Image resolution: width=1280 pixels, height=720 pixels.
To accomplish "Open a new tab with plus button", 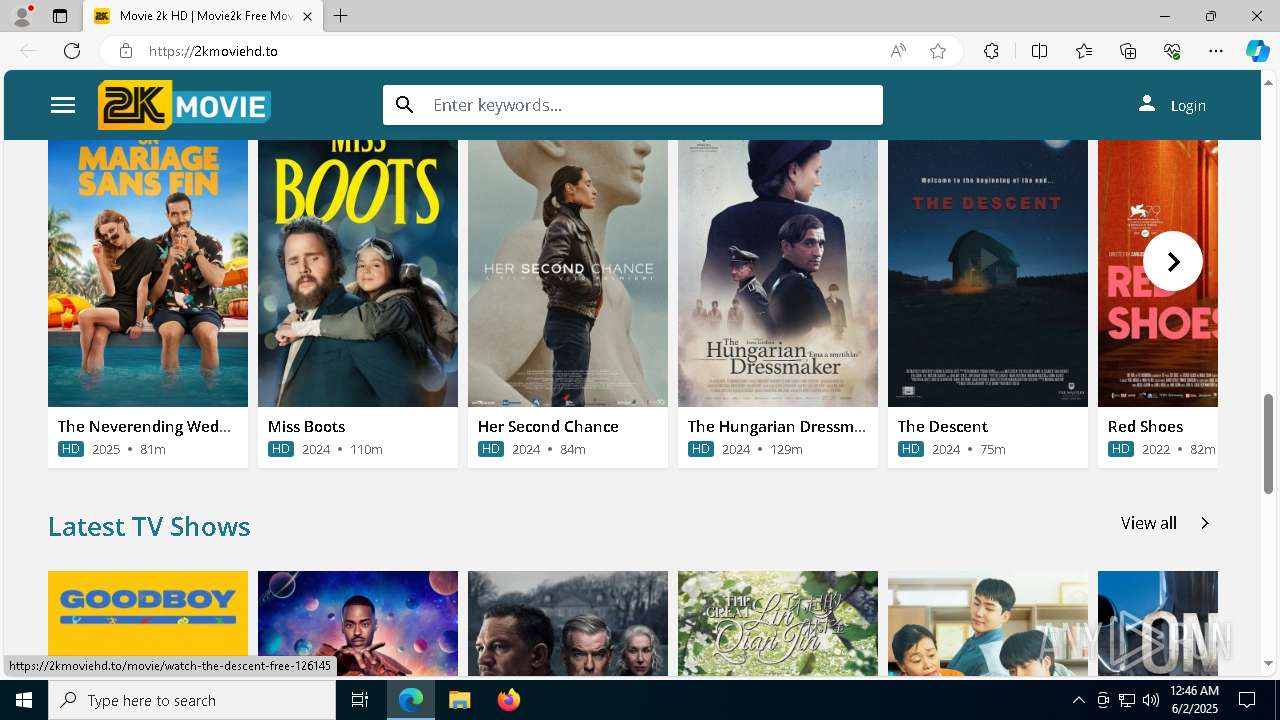I will [341, 16].
